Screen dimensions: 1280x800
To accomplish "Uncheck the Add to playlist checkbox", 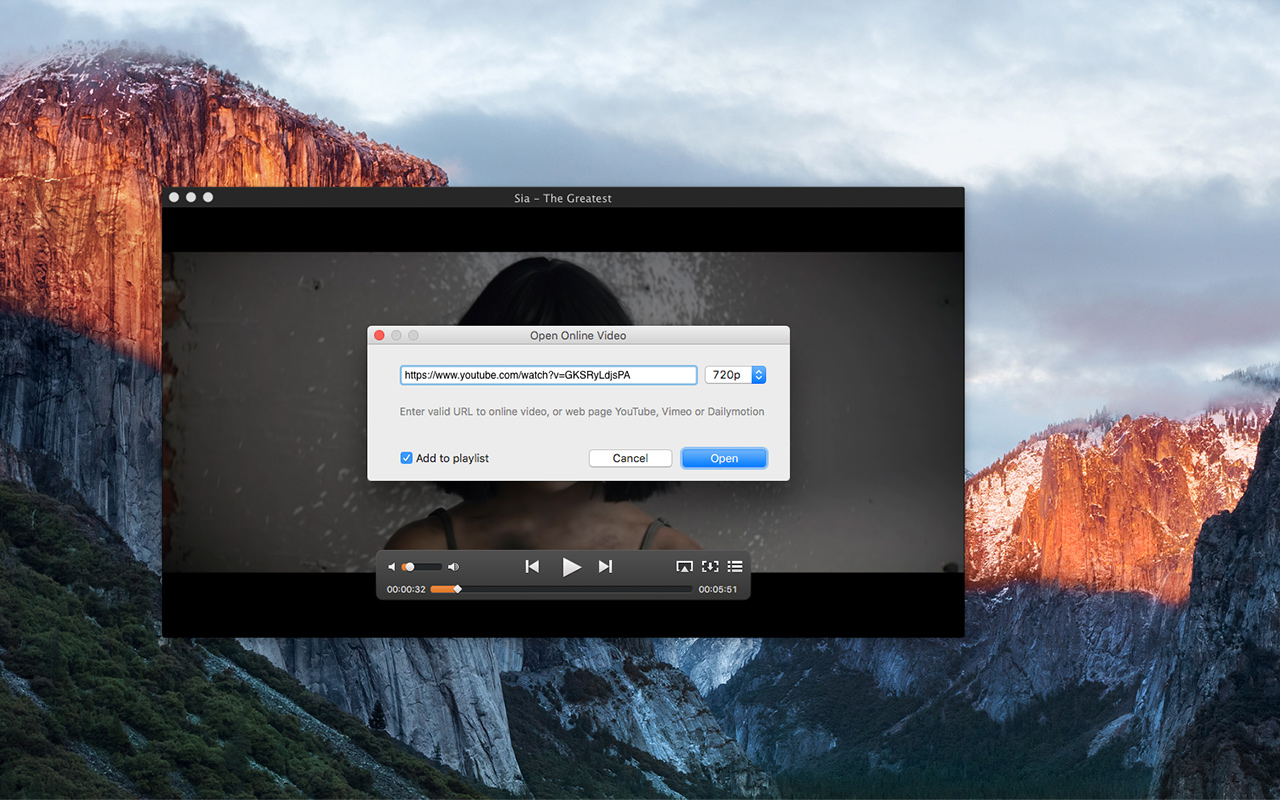I will pyautogui.click(x=406, y=458).
